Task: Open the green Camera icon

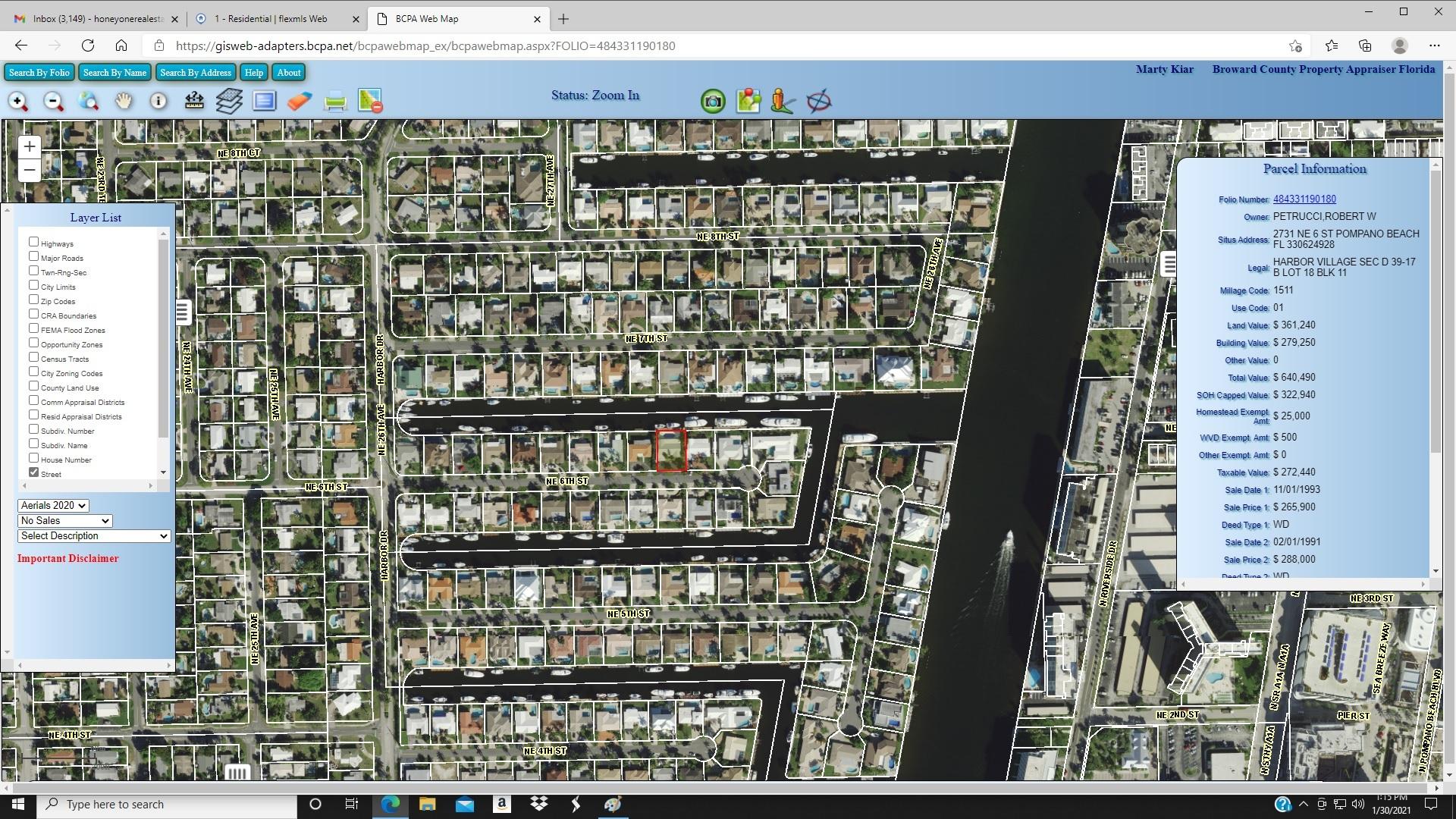Action: (713, 102)
